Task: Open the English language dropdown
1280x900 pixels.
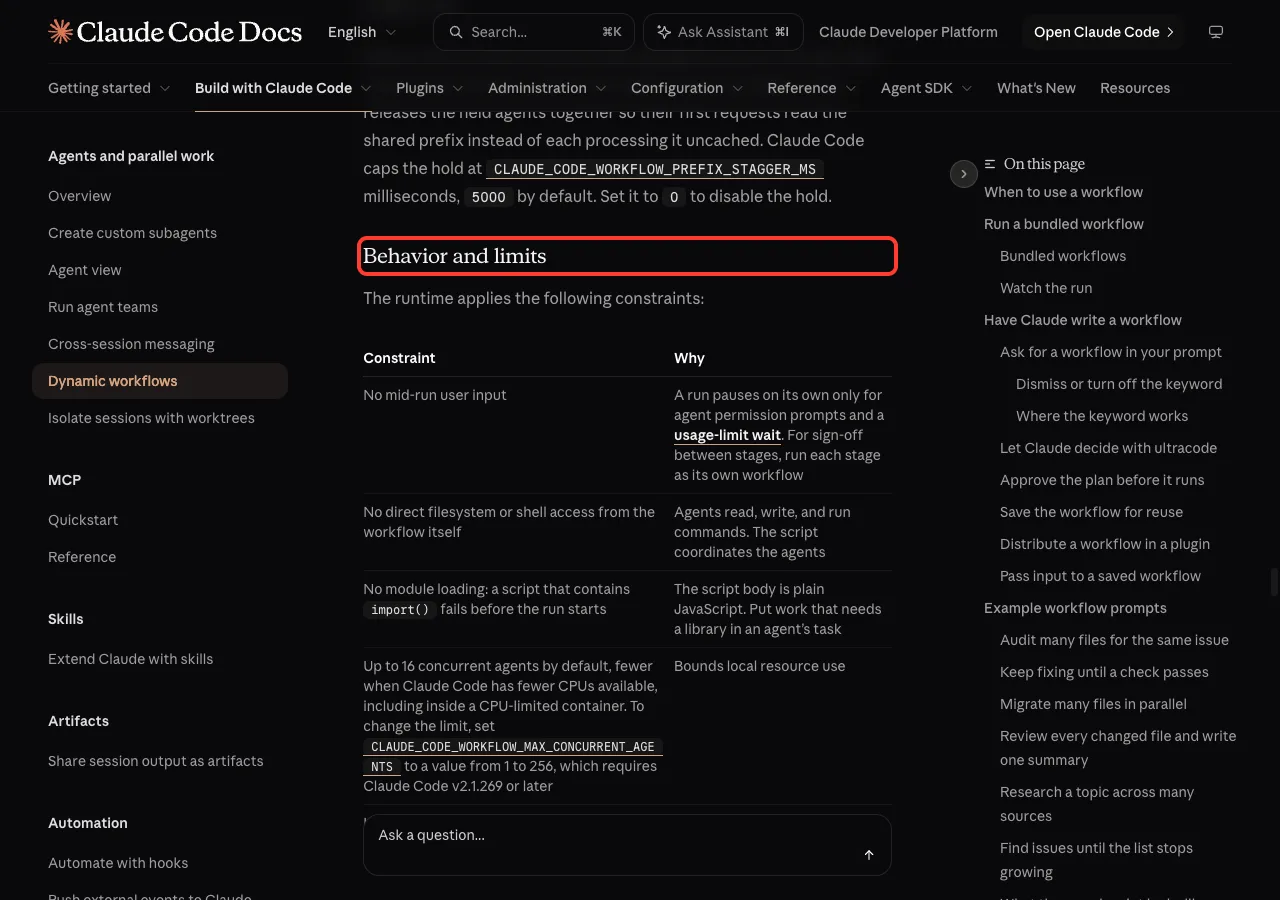Action: pyautogui.click(x=362, y=32)
